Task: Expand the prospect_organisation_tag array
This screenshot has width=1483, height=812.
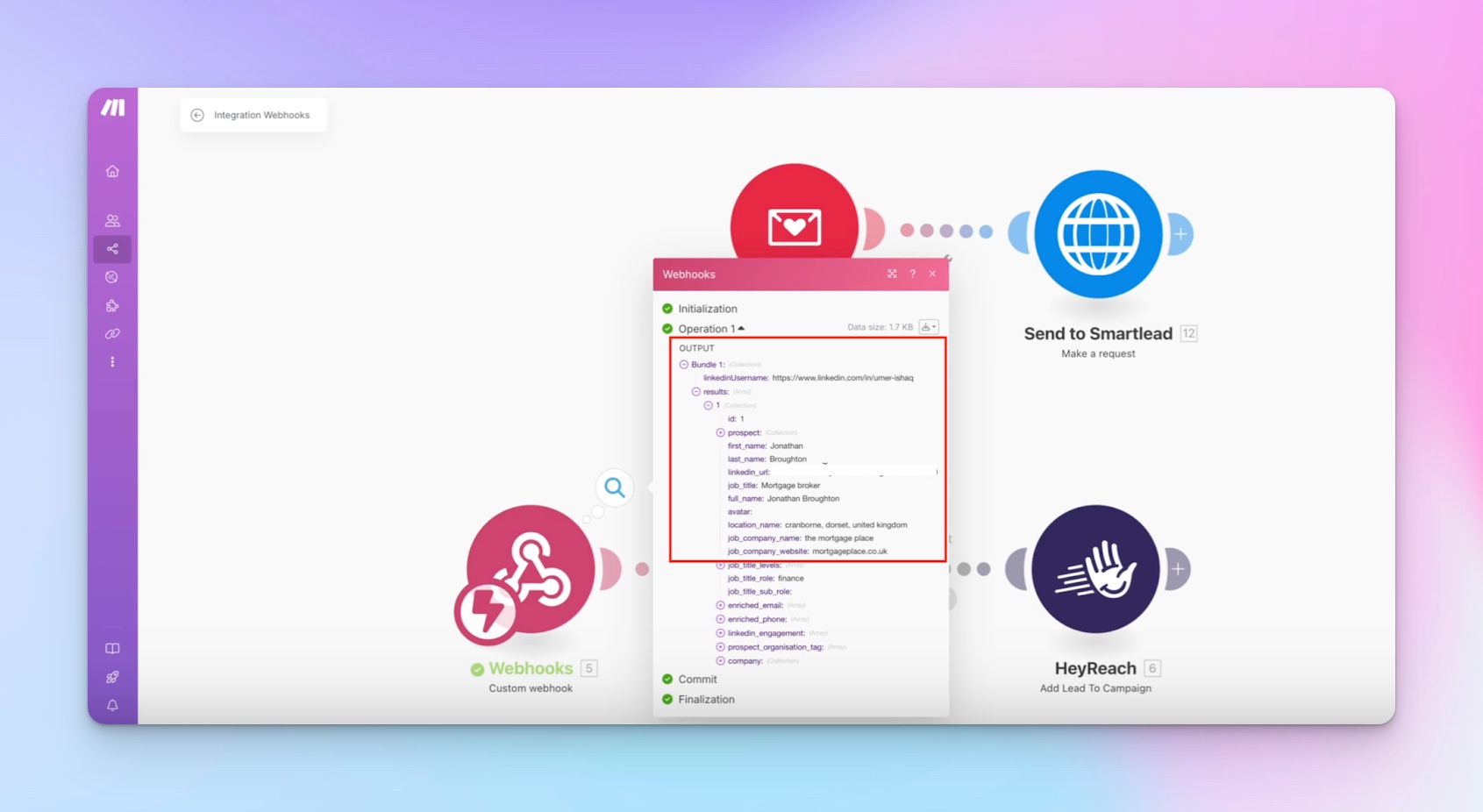Action: [721, 647]
